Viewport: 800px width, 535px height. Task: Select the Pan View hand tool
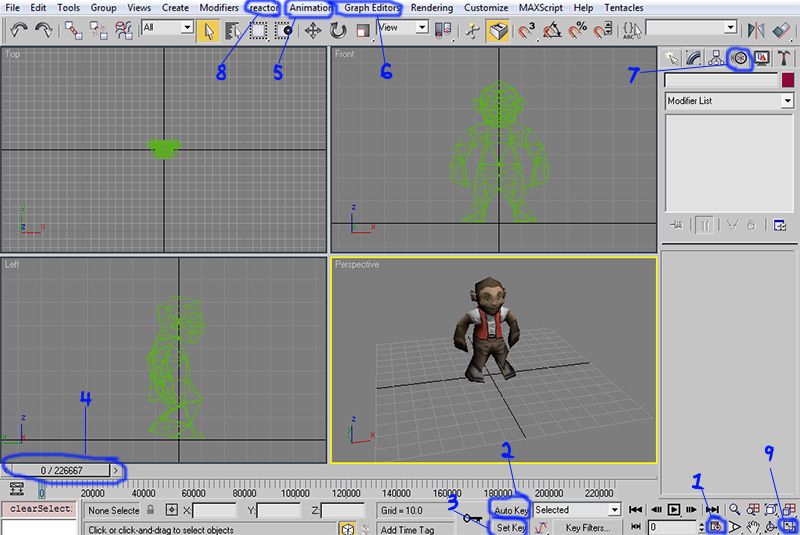coord(753,526)
